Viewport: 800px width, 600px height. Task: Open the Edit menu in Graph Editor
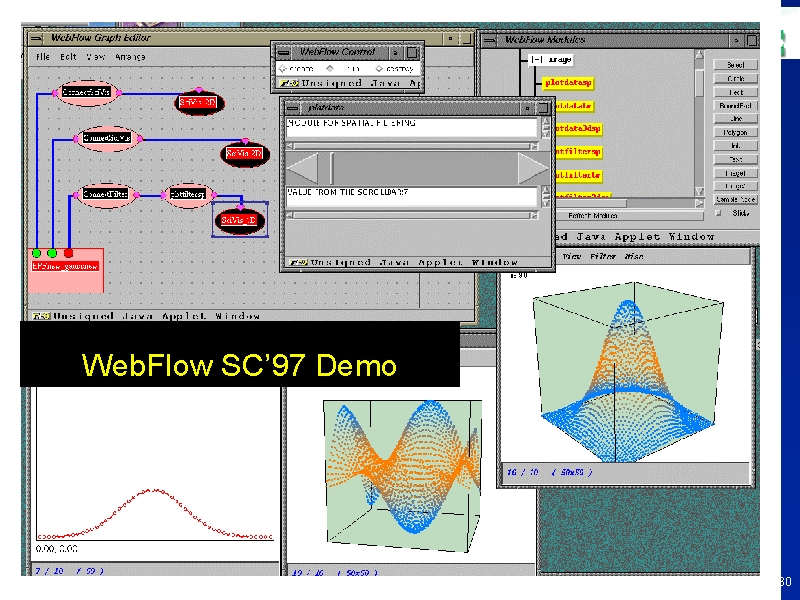(x=68, y=57)
